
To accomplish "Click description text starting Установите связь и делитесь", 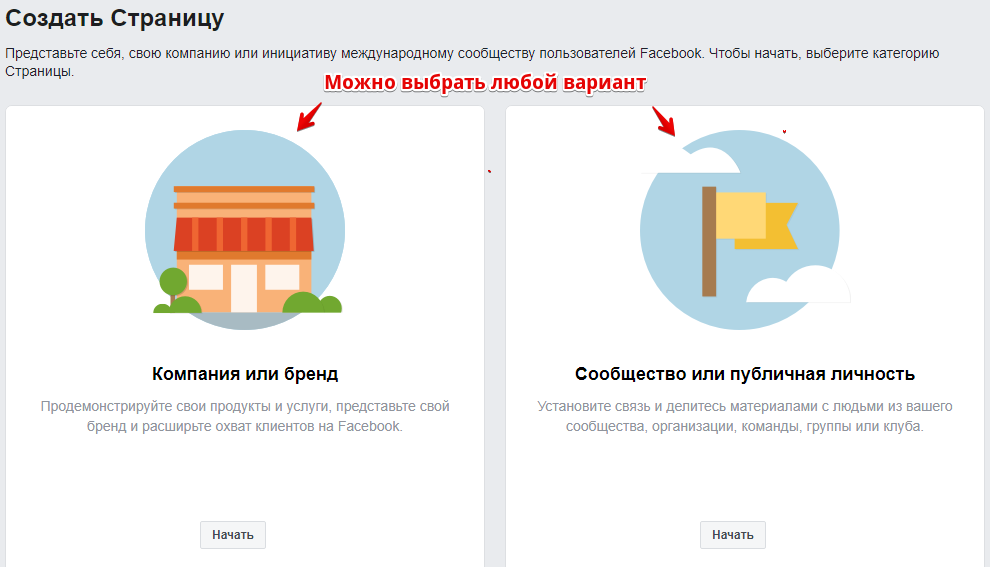I will 745,416.
